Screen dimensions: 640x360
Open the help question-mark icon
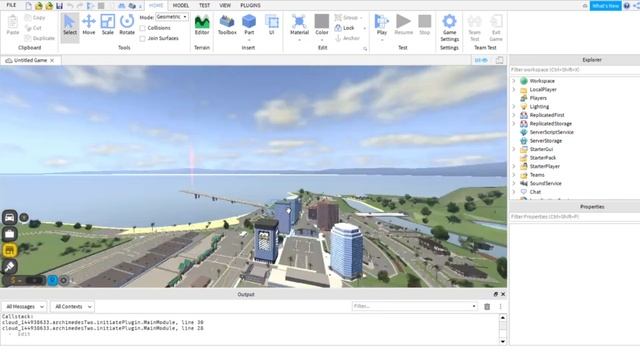coord(627,6)
